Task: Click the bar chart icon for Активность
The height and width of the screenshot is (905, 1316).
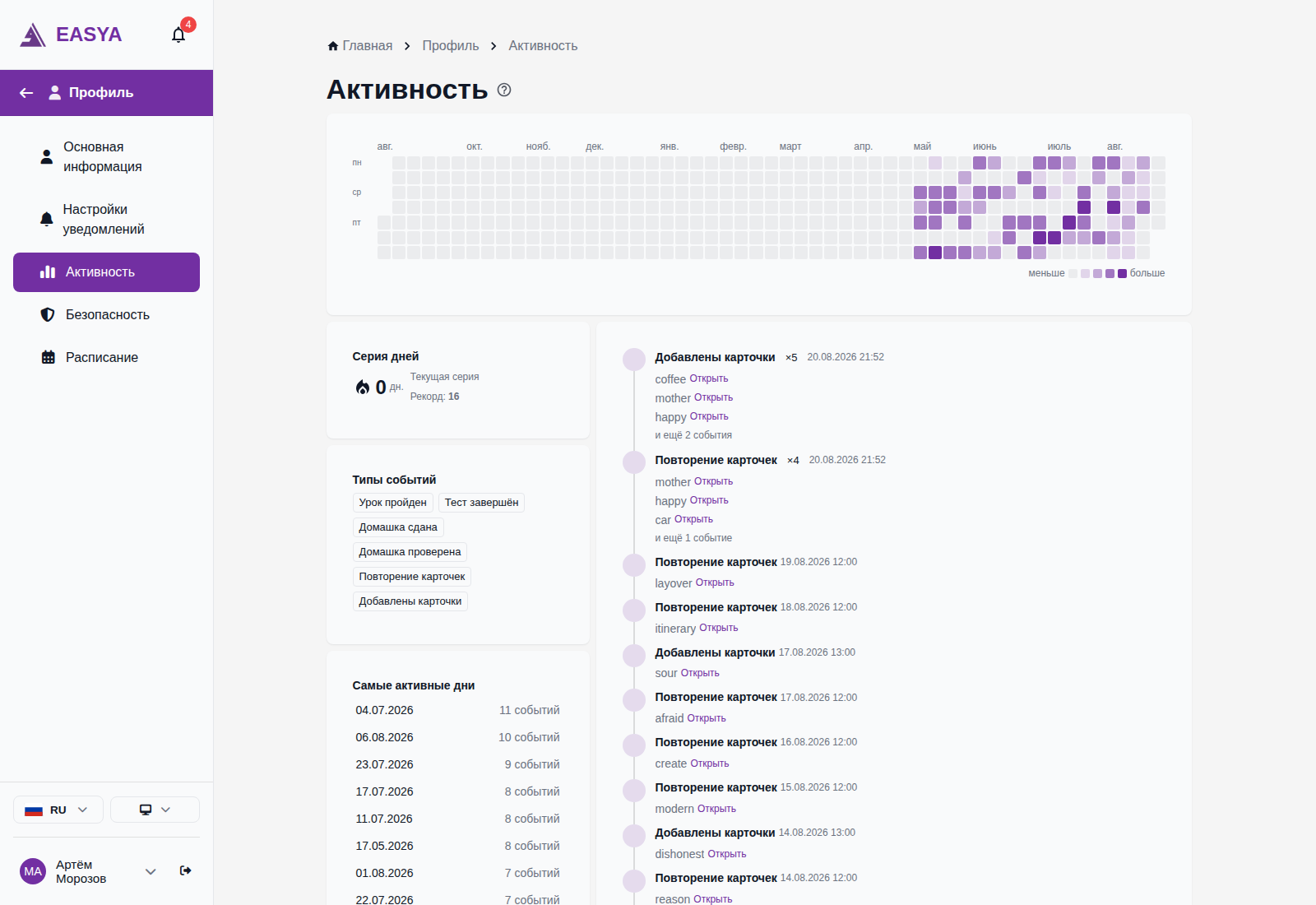Action: point(48,271)
